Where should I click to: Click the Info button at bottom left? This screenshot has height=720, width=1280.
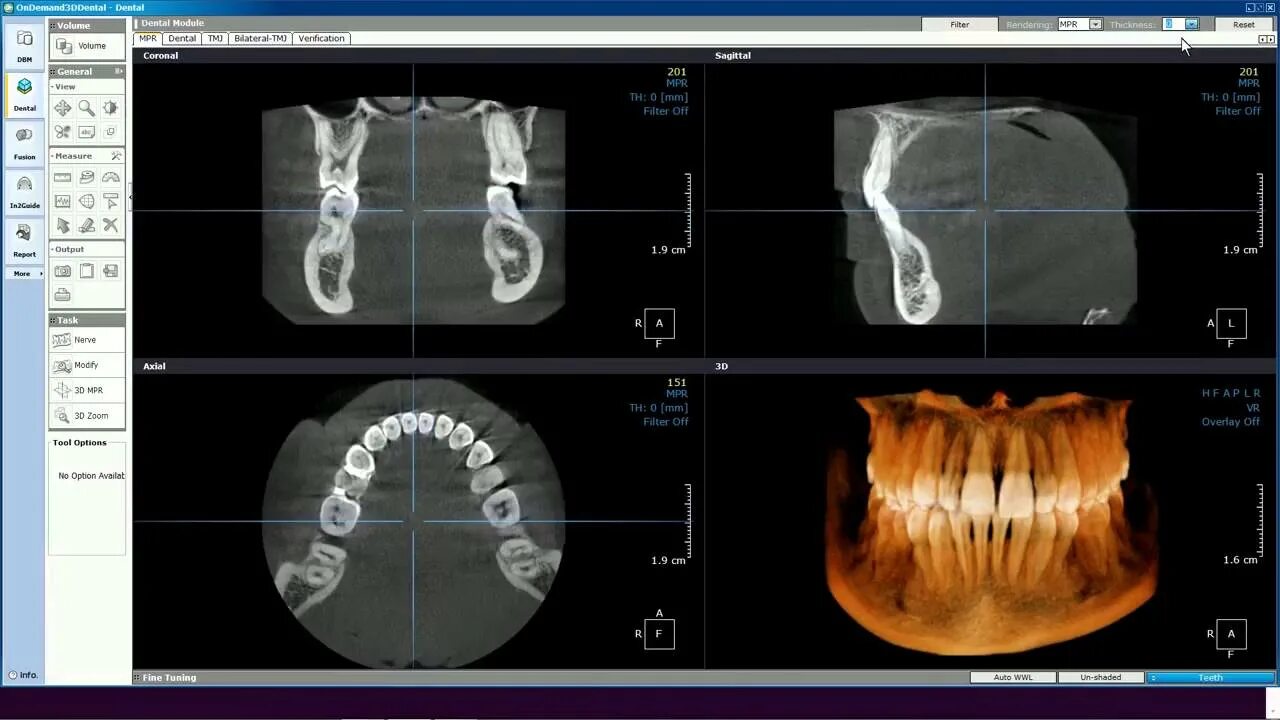(x=22, y=675)
